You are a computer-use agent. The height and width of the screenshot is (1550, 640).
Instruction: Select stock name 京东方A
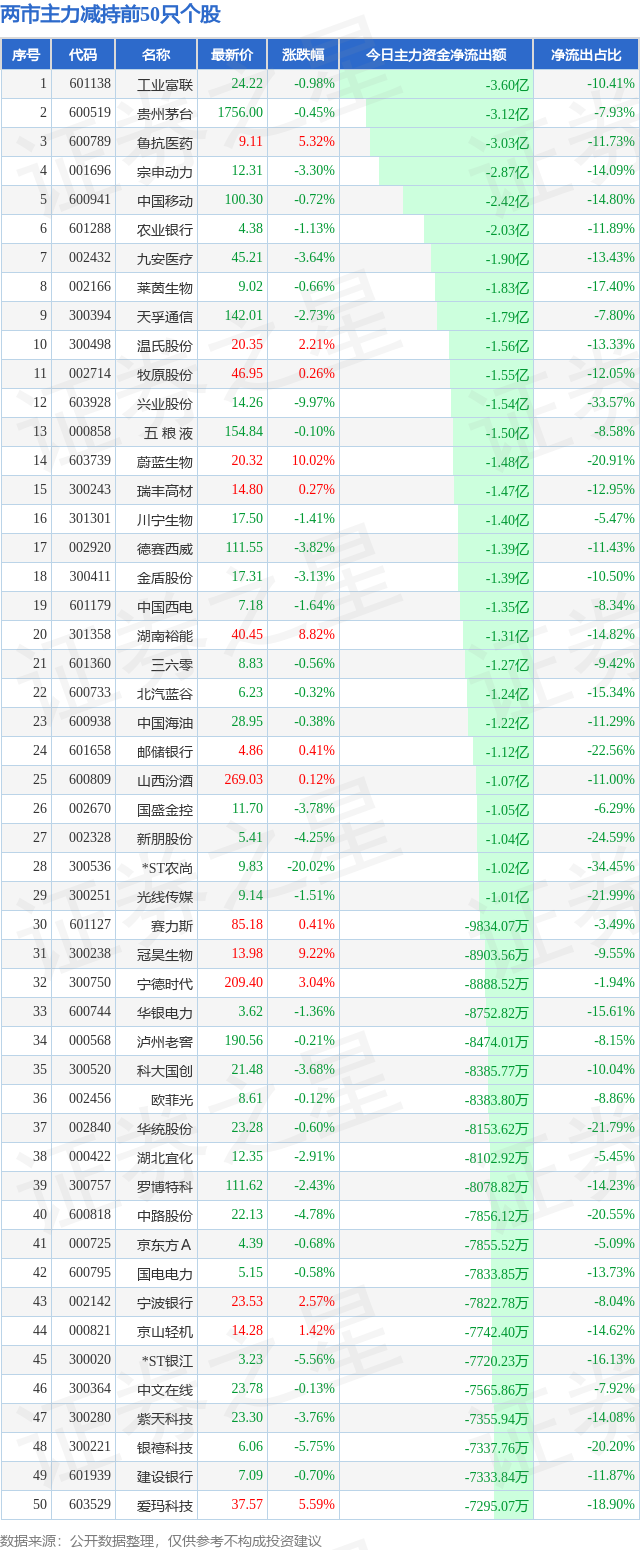[166, 1245]
